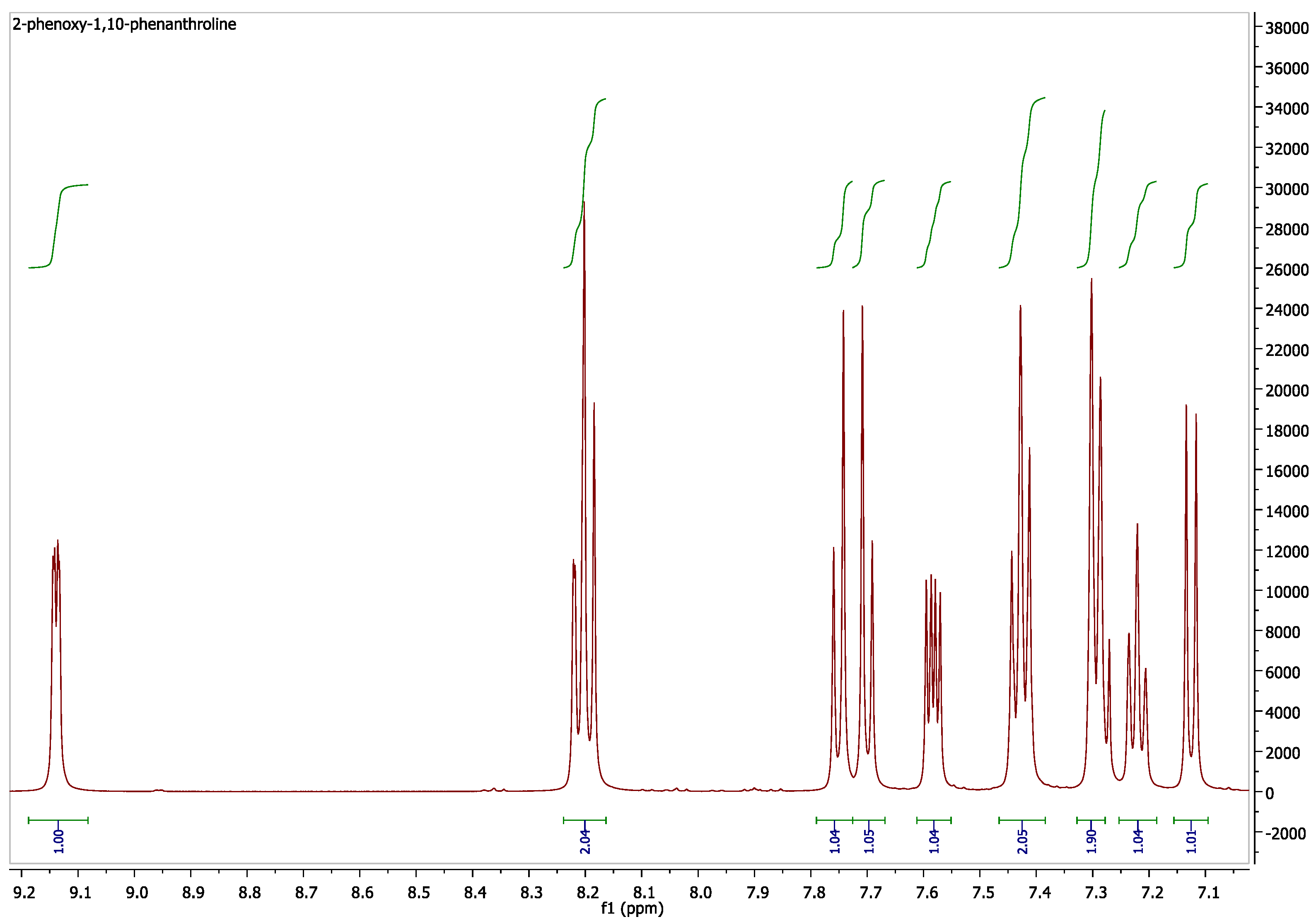Click the 9.2 tick label on ppm axis
The width and height of the screenshot is (1316, 924).
pos(24,893)
